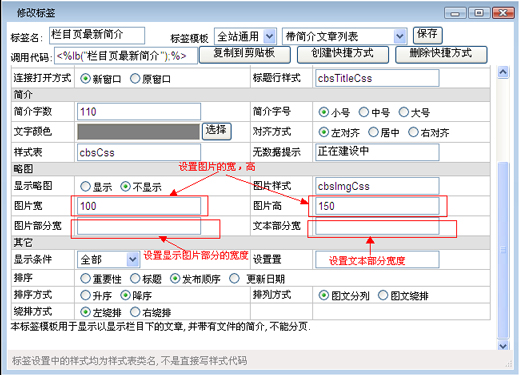Click the vertical scrollbar thumb

point(503,250)
